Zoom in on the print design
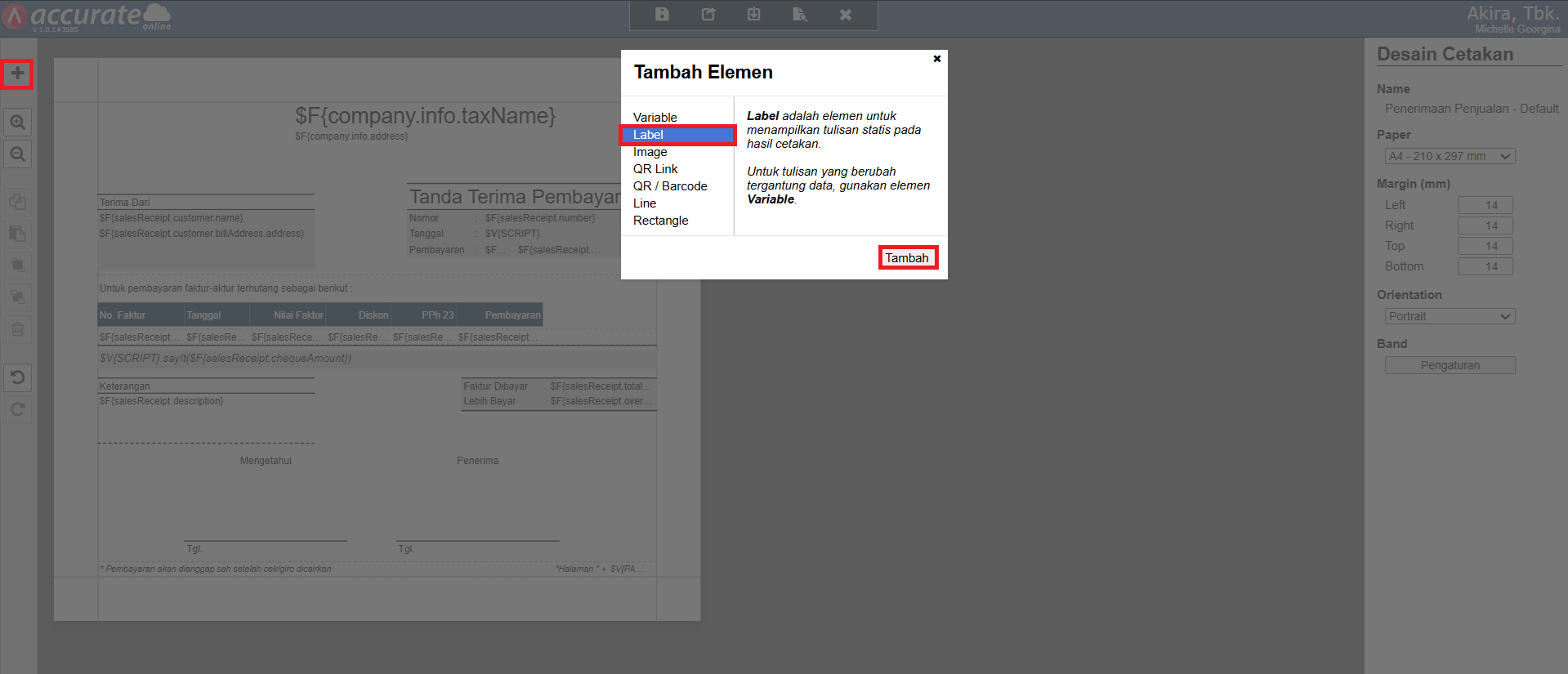1568x674 pixels. coord(17,123)
